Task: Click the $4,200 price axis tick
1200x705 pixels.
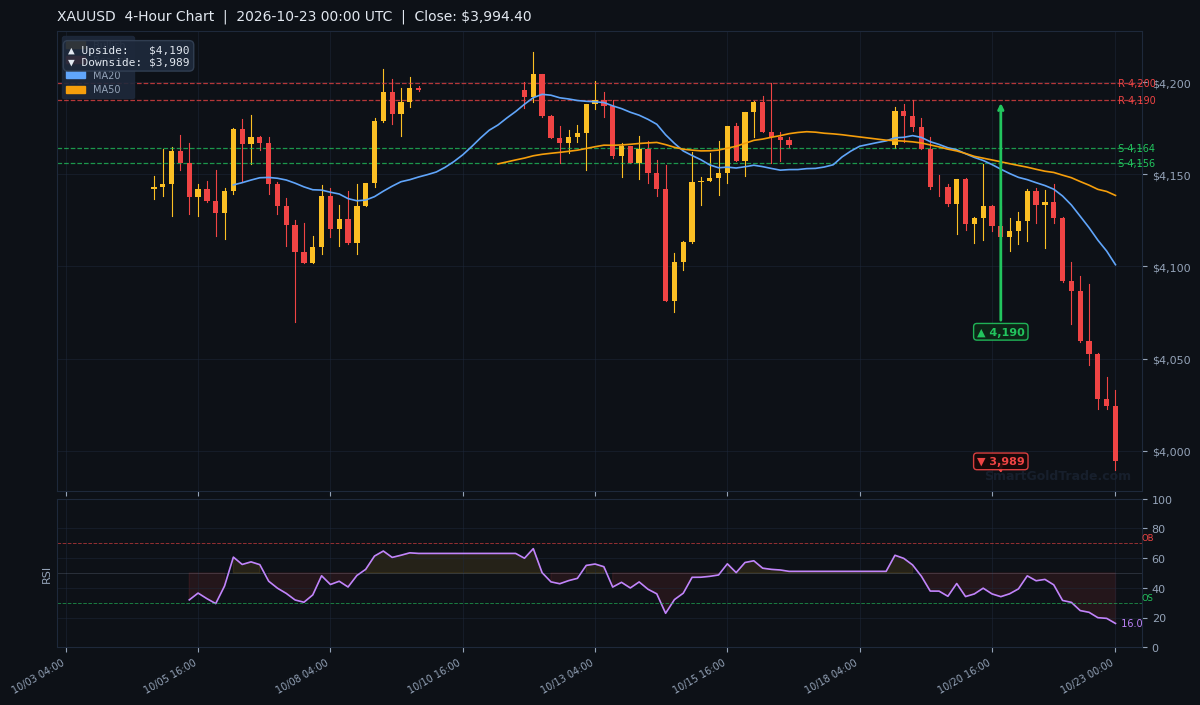Action: pyautogui.click(x=1171, y=84)
